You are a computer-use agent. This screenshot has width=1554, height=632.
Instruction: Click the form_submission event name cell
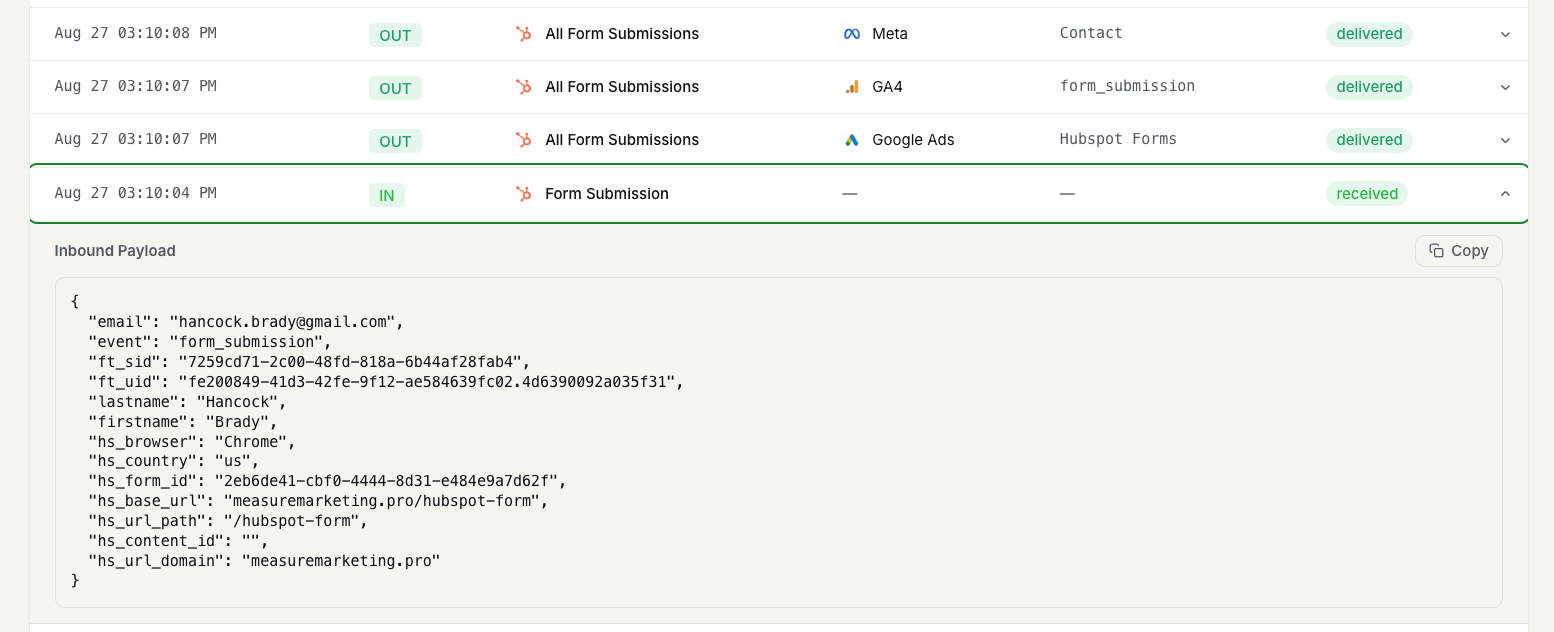(1127, 86)
